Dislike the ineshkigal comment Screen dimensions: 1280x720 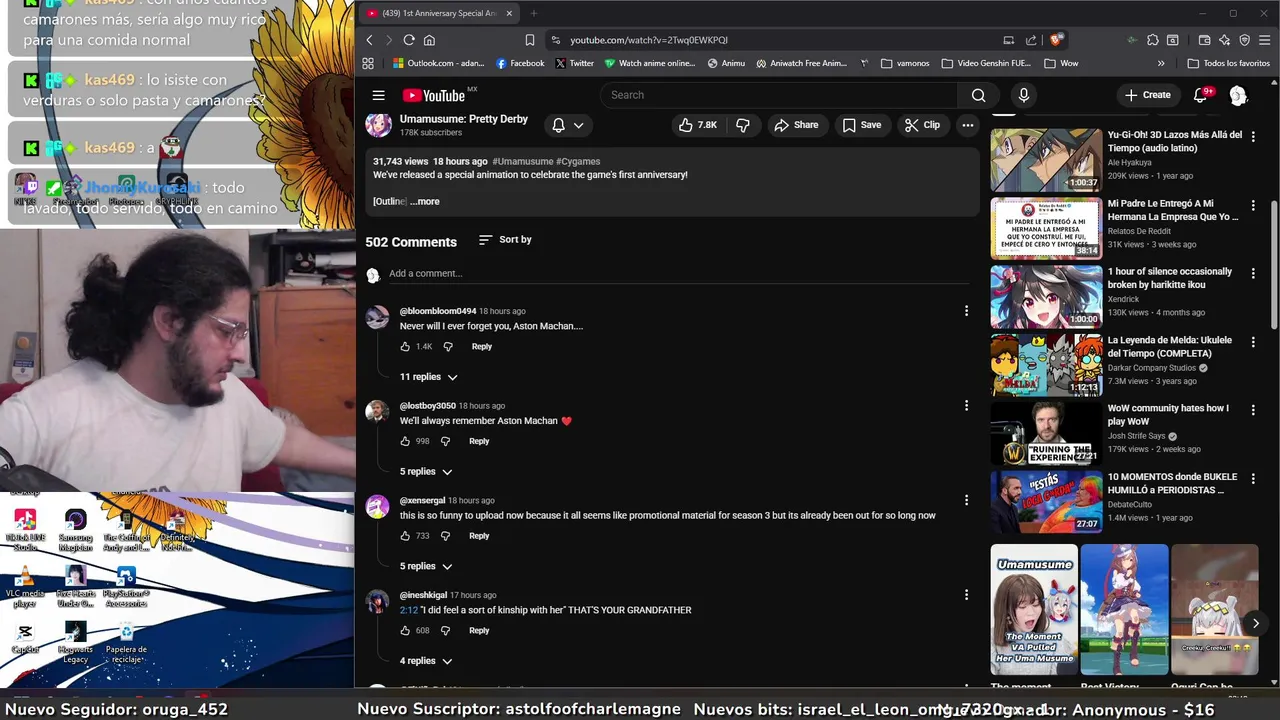coord(445,630)
